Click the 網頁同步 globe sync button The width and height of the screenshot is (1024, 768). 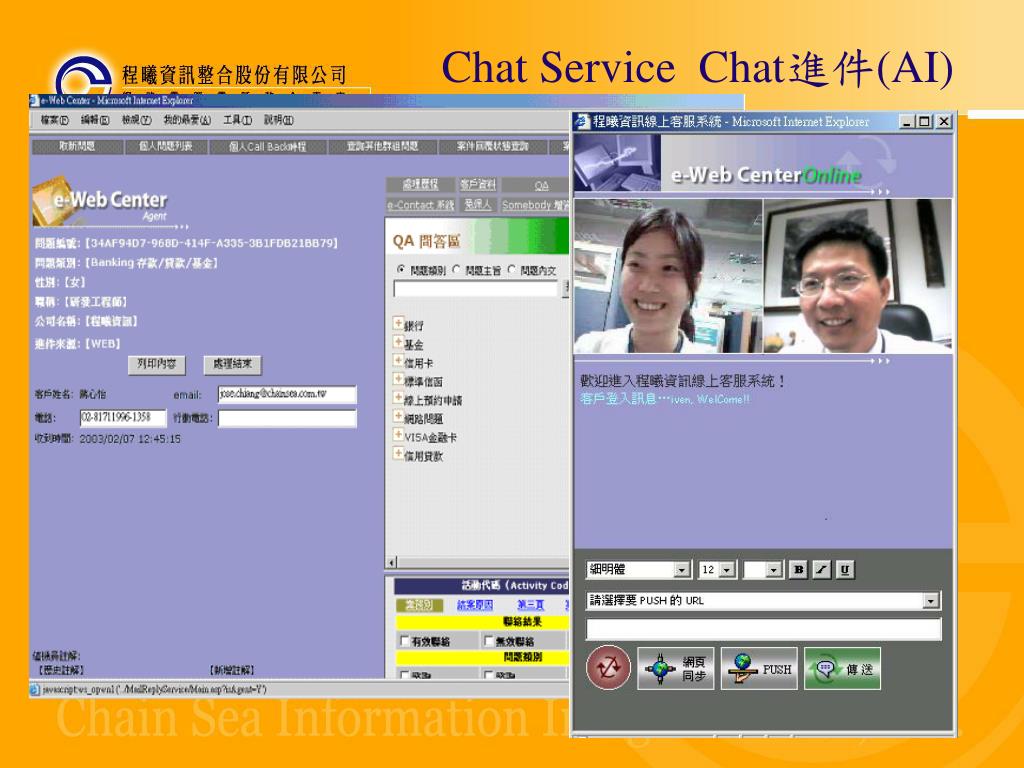click(x=676, y=669)
